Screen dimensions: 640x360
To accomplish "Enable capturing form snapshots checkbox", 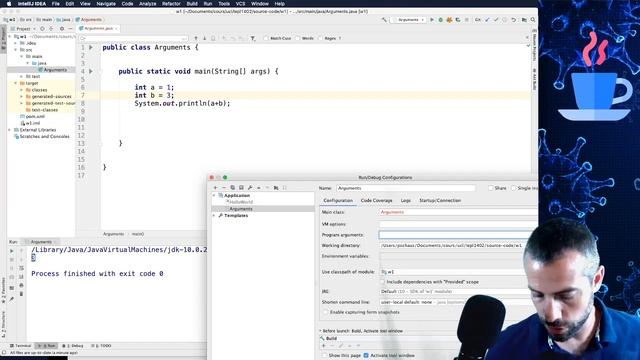I will (x=326, y=312).
